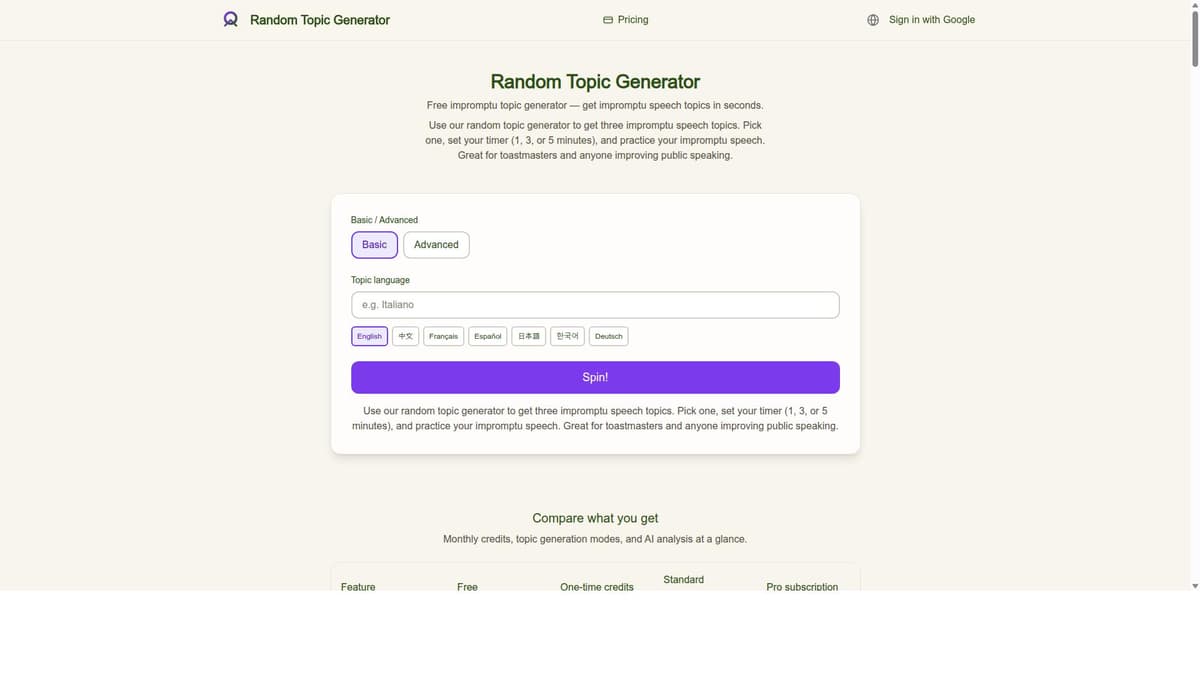Click the topic language input field

pyautogui.click(x=595, y=304)
